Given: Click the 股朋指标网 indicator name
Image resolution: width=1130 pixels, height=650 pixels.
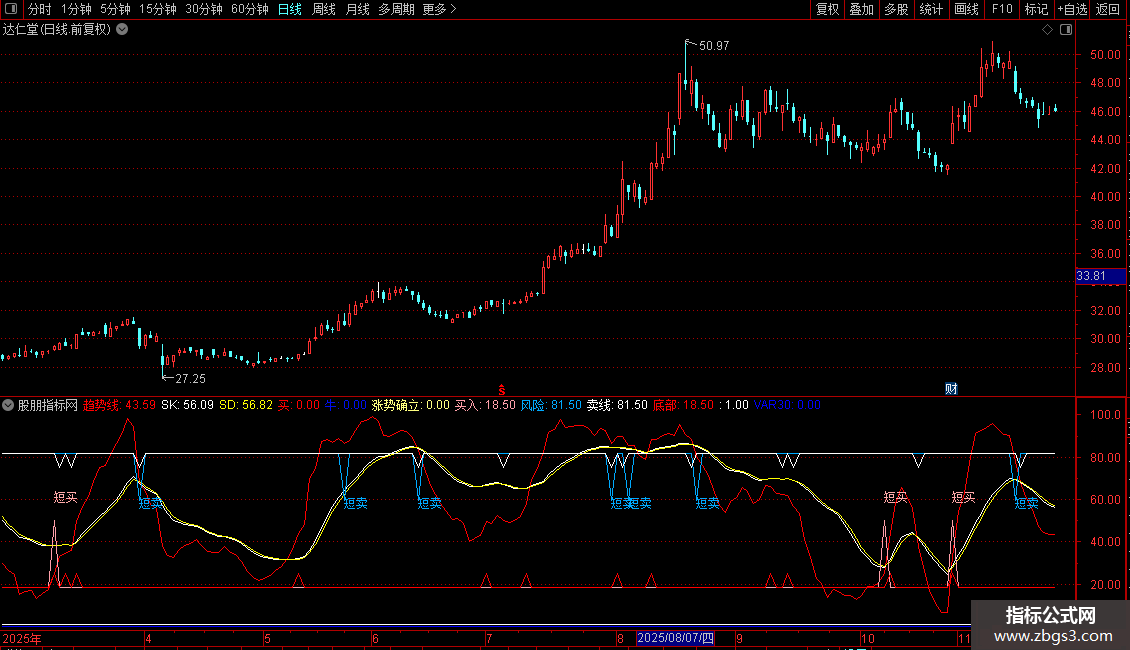Looking at the screenshot, I should (x=48, y=405).
